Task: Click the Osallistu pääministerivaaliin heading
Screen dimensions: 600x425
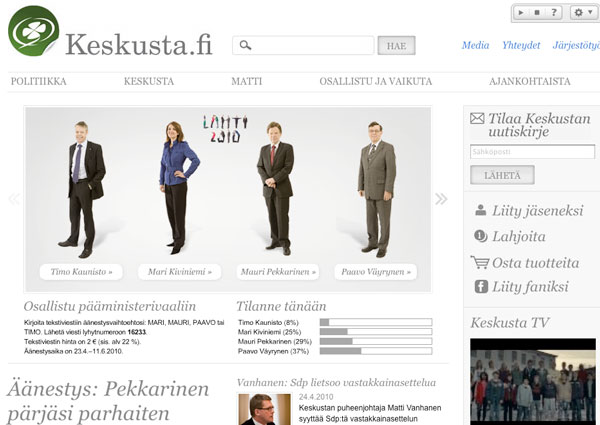Action: pyautogui.click(x=110, y=306)
